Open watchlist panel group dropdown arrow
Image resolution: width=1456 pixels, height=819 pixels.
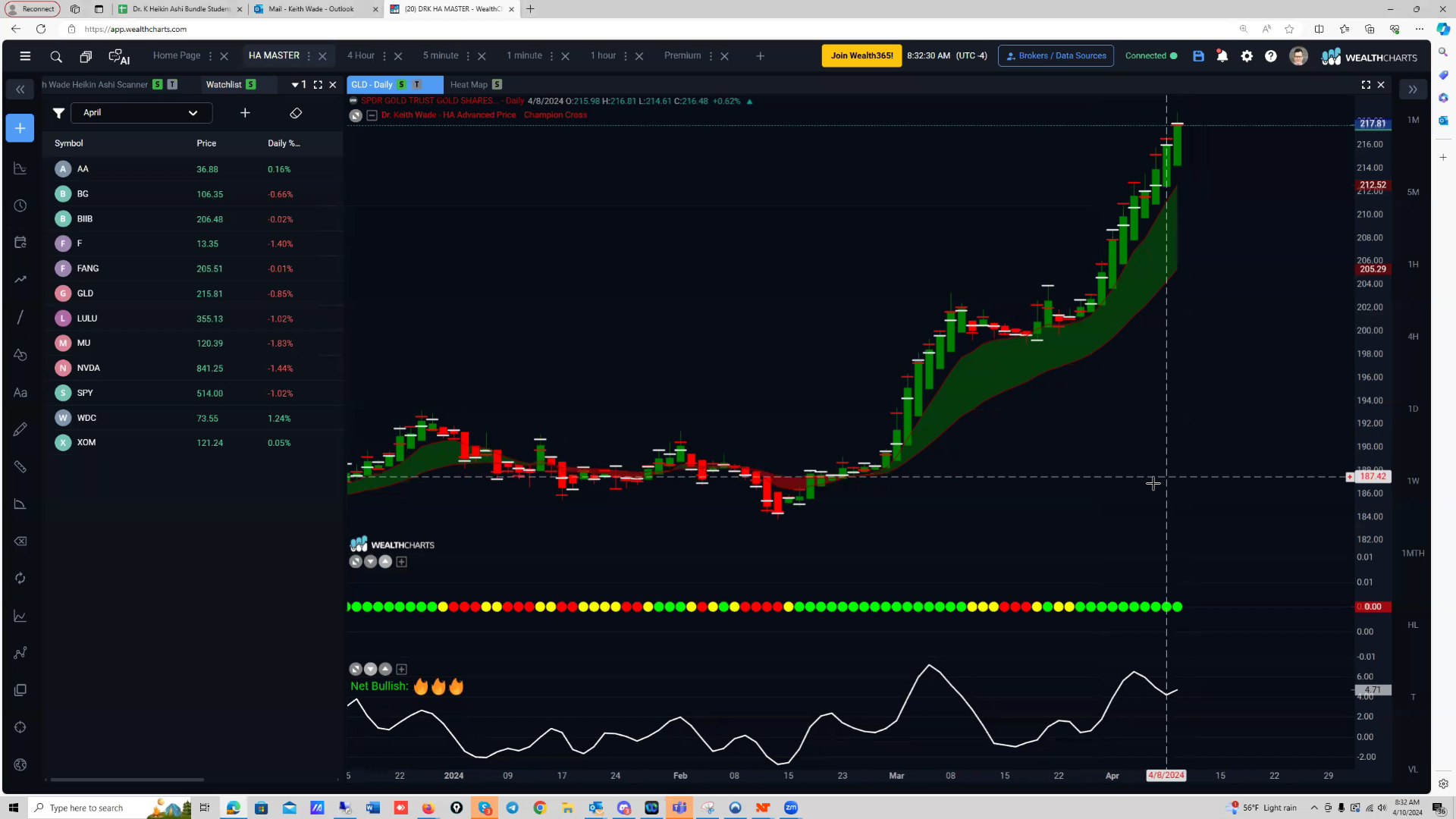[x=295, y=85]
